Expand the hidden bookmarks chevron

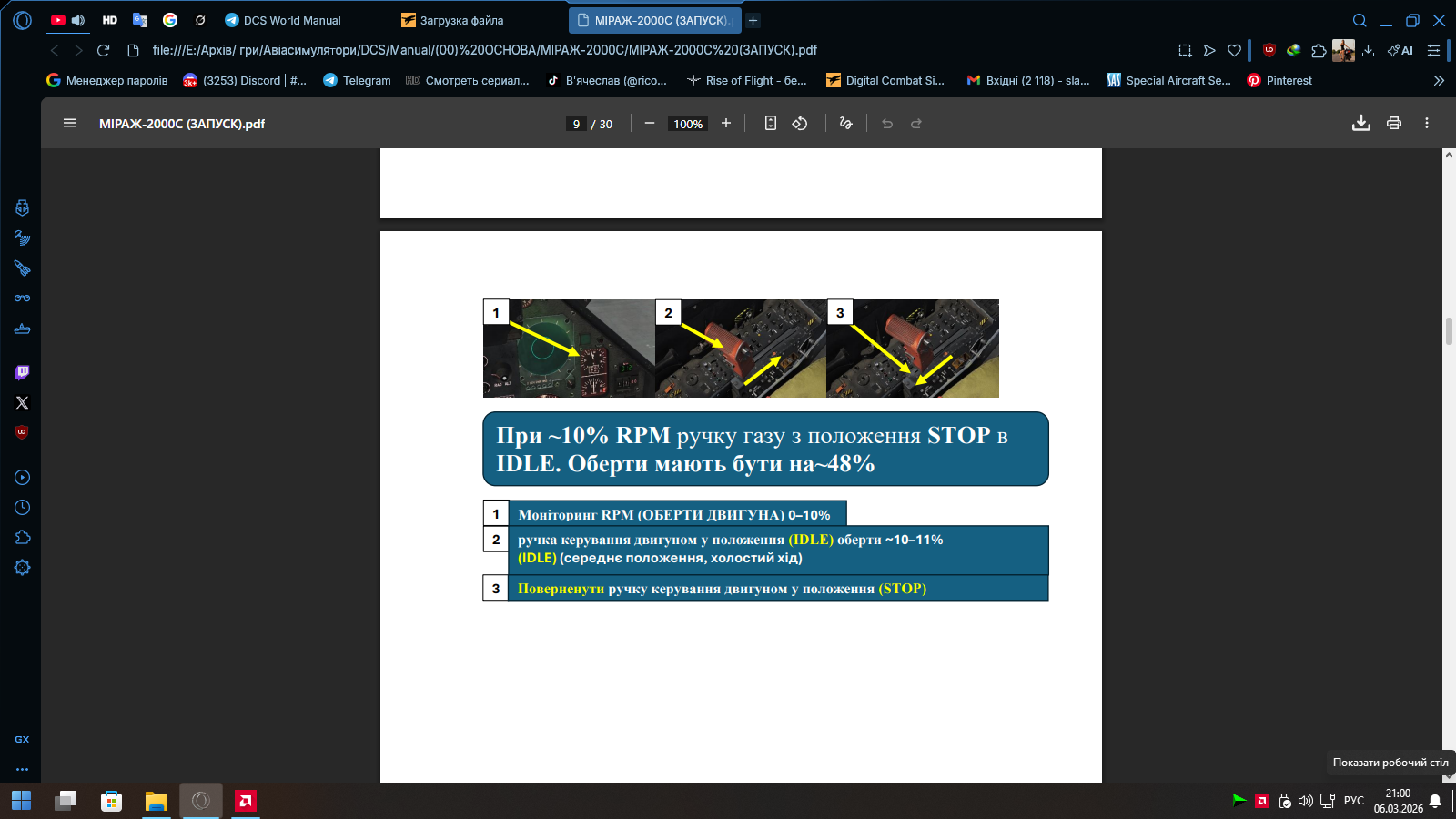1439,80
